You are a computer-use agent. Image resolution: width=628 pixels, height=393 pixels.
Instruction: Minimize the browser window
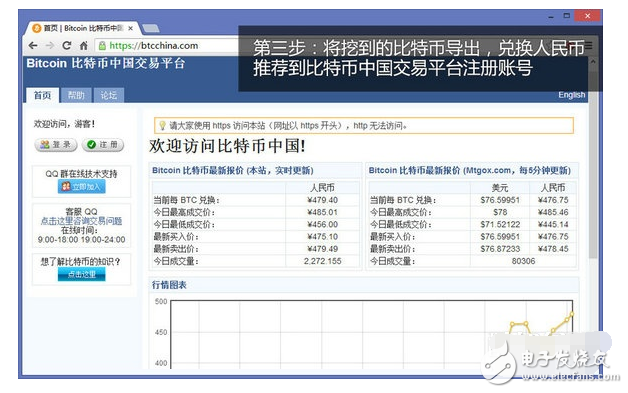[551, 16]
